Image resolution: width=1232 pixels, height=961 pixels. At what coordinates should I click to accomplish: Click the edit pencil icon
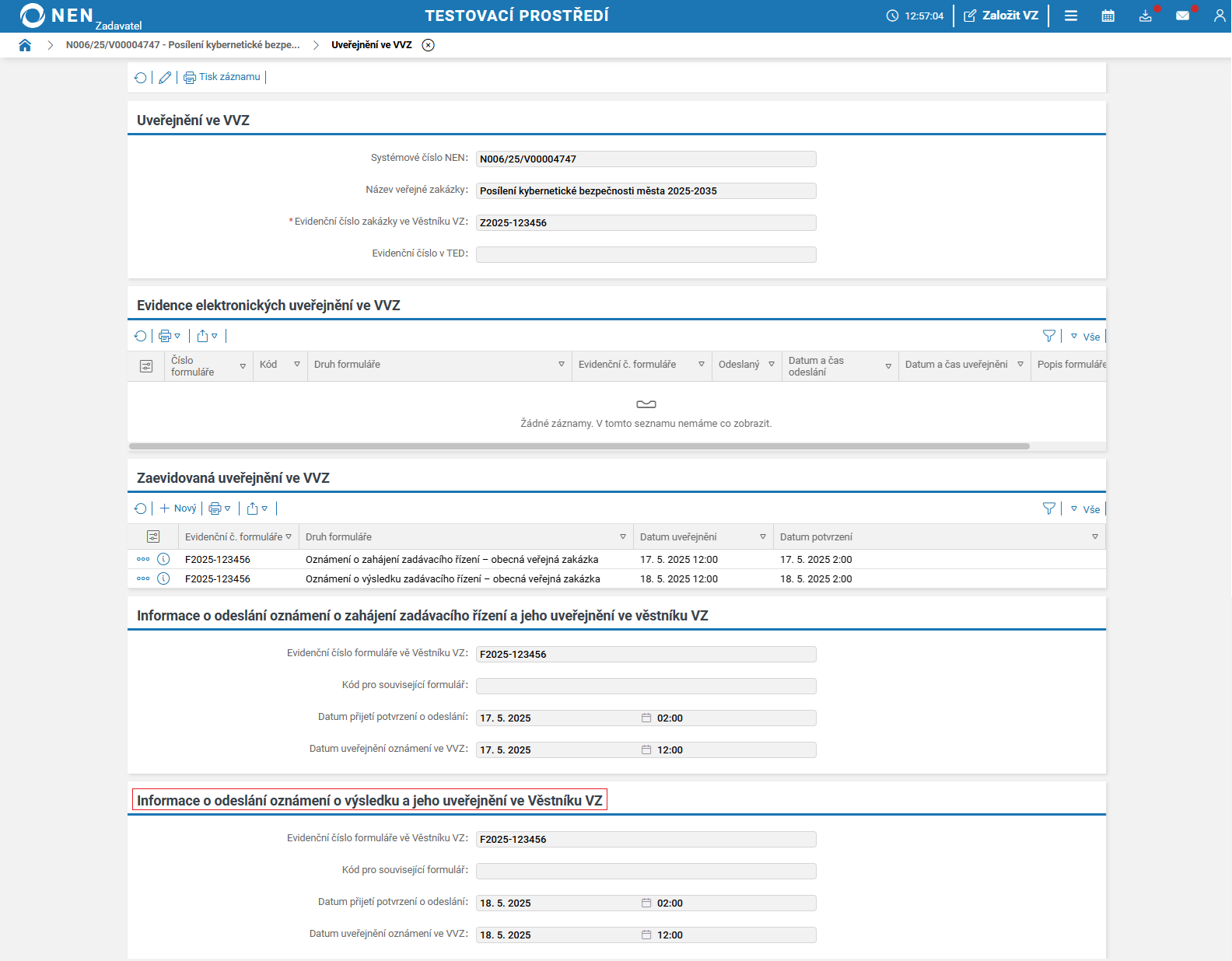pyautogui.click(x=165, y=78)
